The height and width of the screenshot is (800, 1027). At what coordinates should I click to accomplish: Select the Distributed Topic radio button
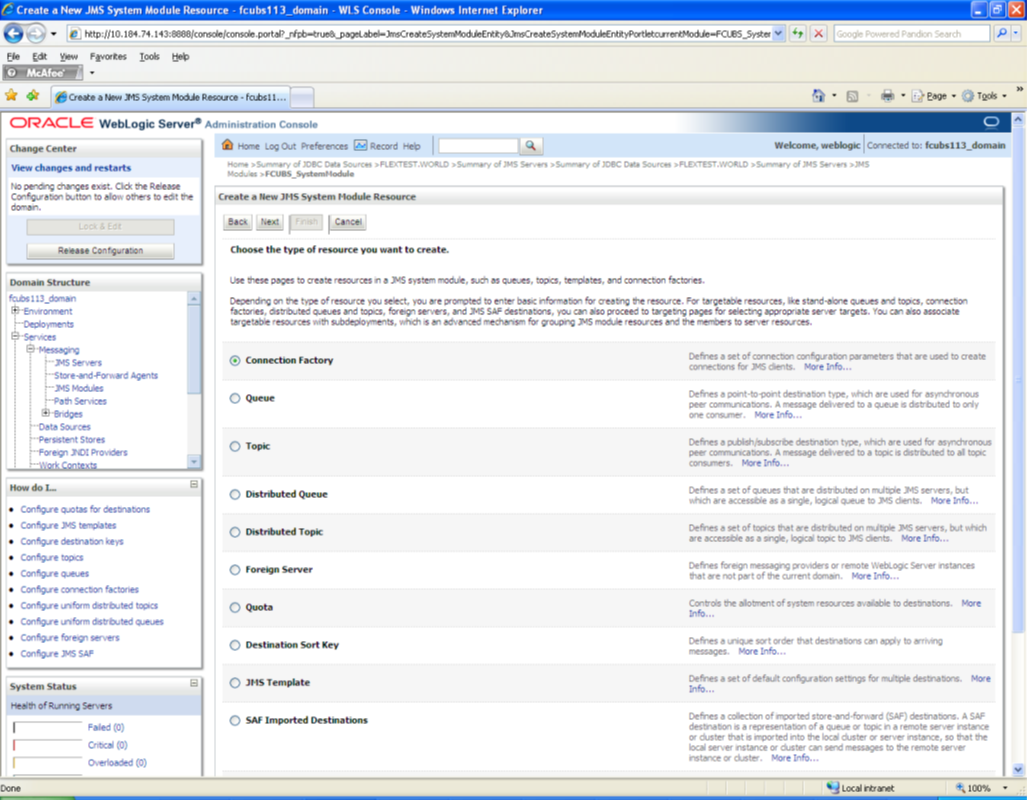tap(235, 532)
